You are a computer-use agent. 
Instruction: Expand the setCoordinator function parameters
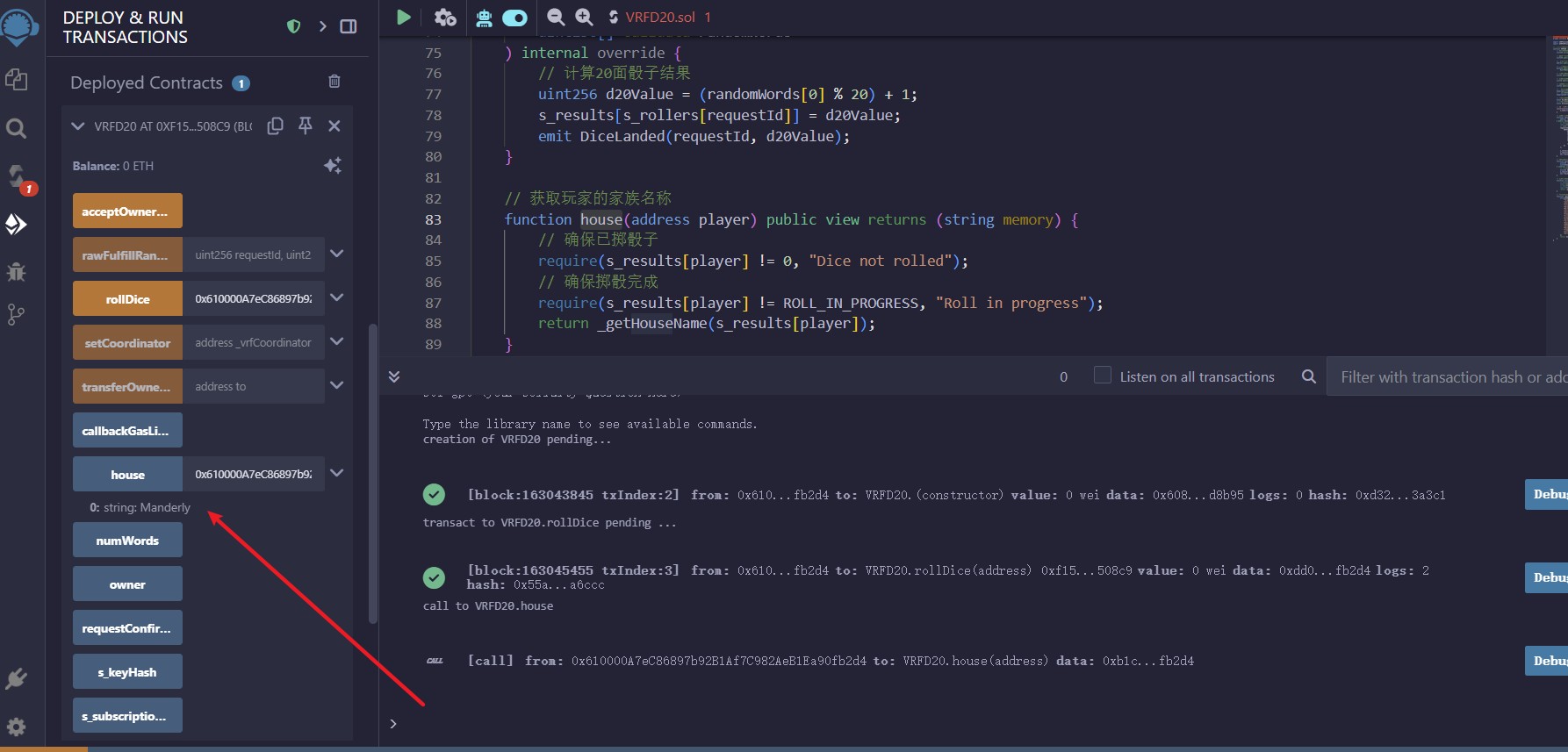[336, 341]
